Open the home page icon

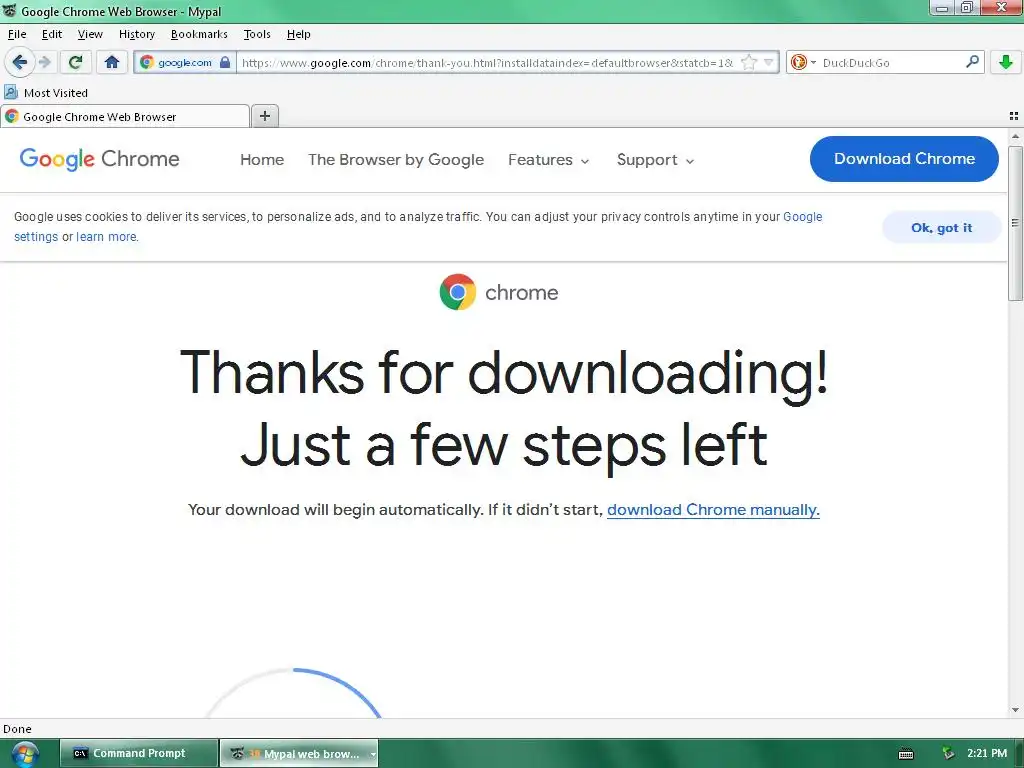pyautogui.click(x=112, y=62)
